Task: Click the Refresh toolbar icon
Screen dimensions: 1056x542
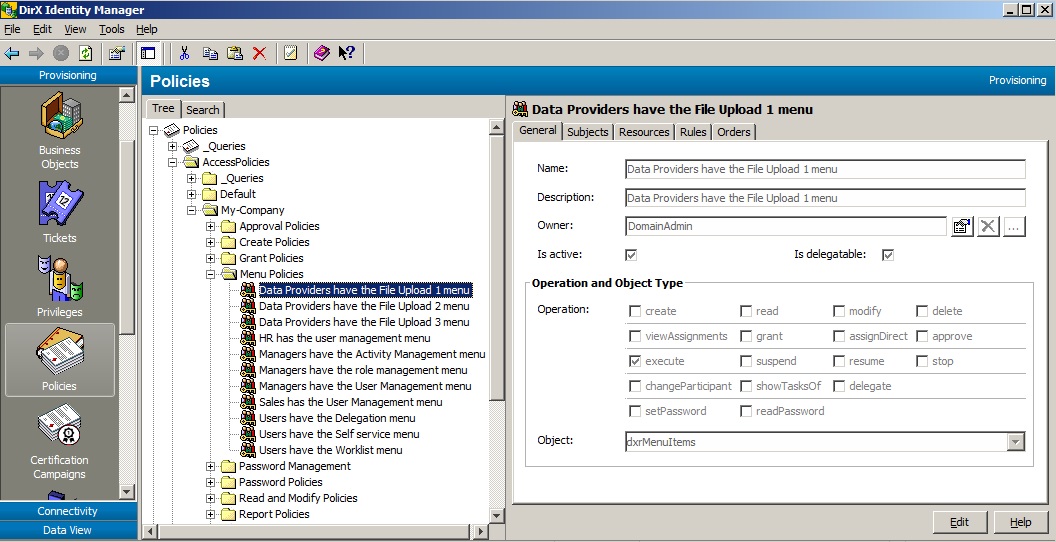Action: 86,53
